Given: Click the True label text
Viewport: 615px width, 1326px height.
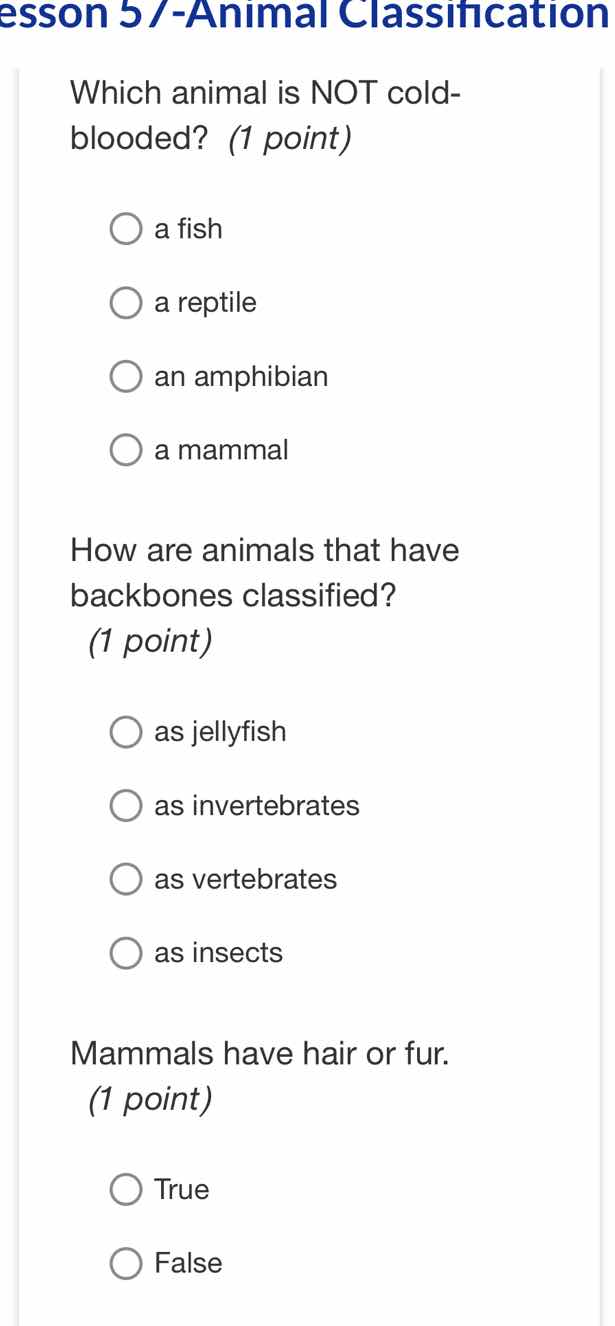Looking at the screenshot, I should click(181, 1189).
